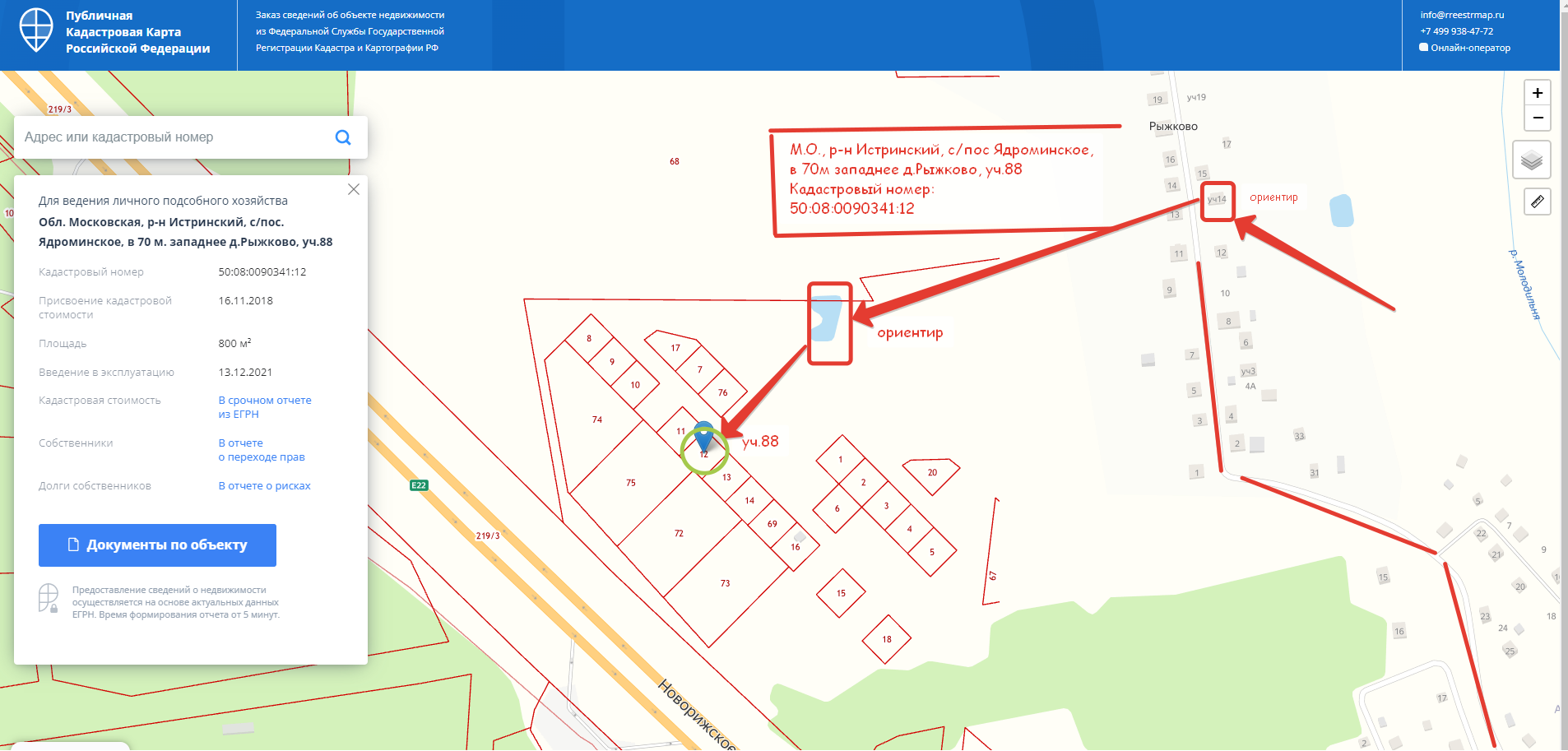Screen dimensions: 1568x751
Task: Click the area value 800 м²
Action: [x=235, y=343]
